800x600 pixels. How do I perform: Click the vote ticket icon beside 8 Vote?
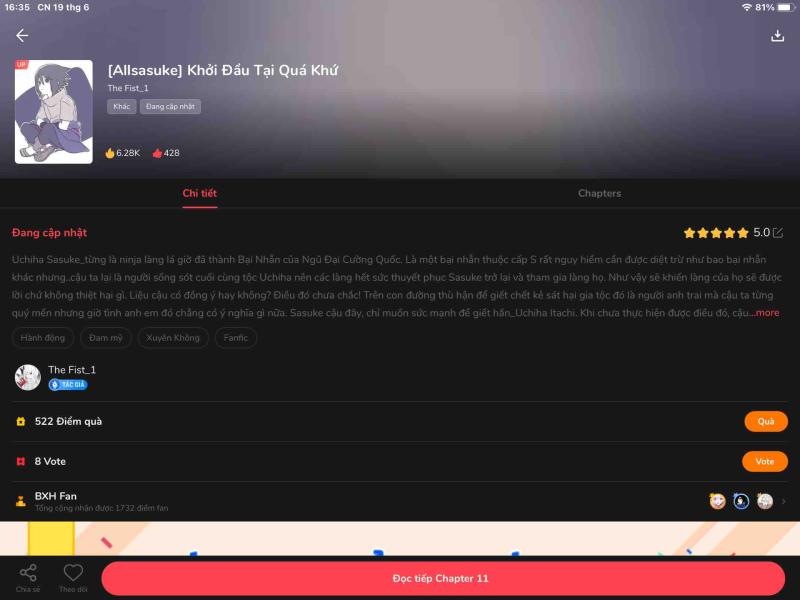point(20,461)
